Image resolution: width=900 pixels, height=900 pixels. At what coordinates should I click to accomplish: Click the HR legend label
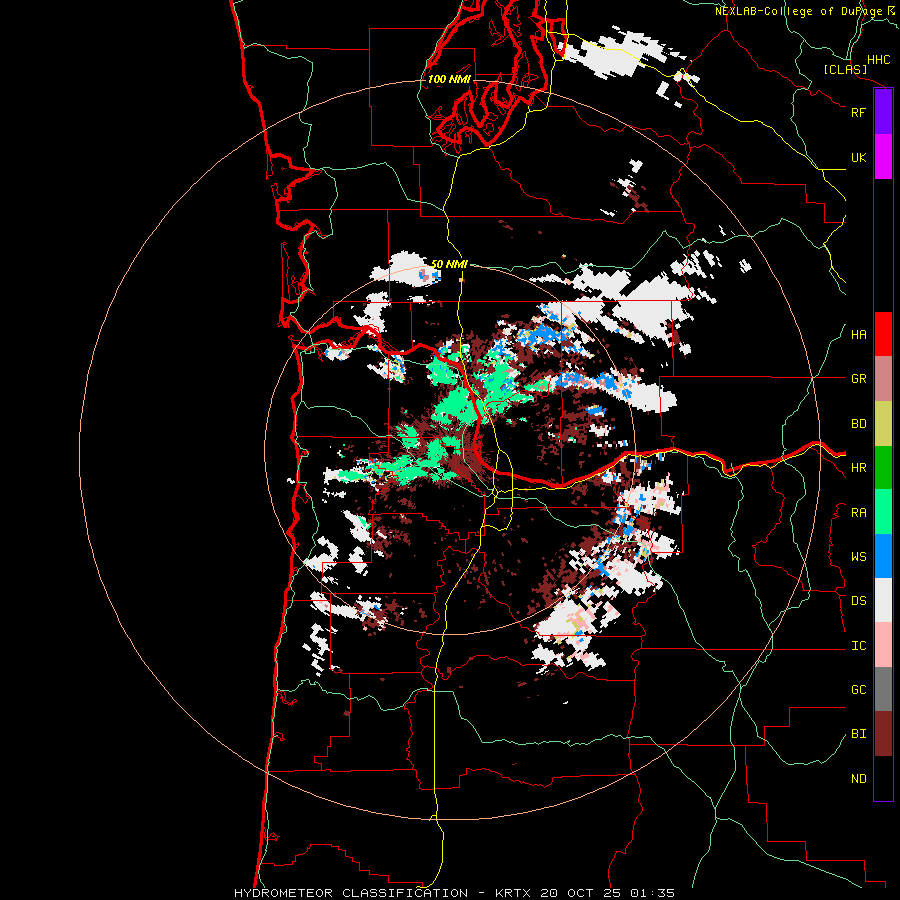[x=858, y=468]
